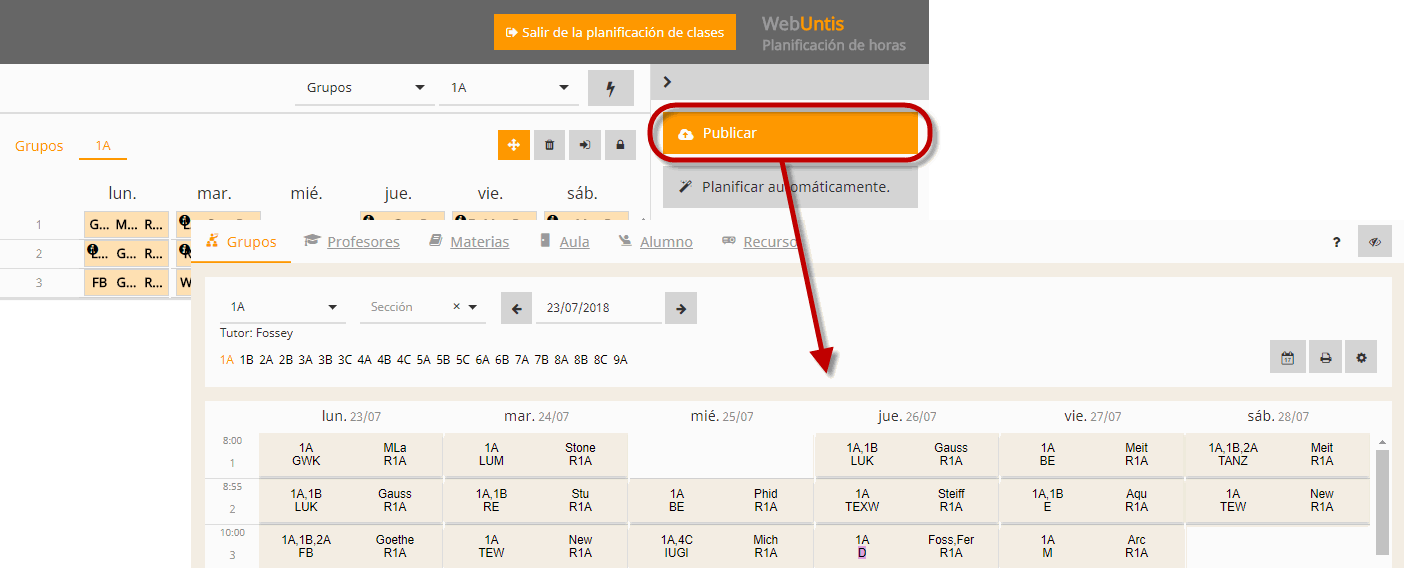Click the date field 23/07/2018
This screenshot has width=1404, height=568.
click(599, 308)
